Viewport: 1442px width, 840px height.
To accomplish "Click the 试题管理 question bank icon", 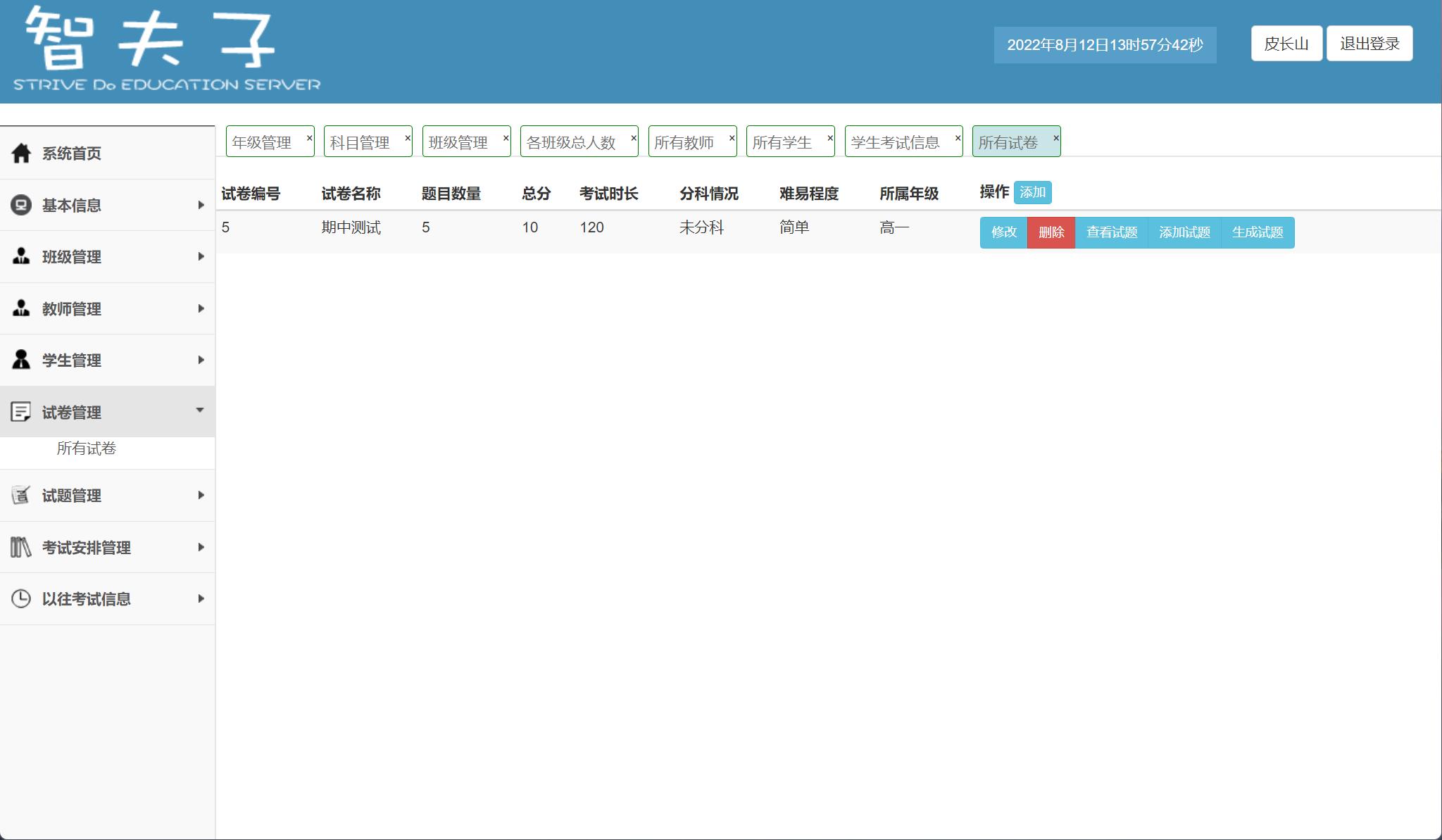I will [x=21, y=496].
